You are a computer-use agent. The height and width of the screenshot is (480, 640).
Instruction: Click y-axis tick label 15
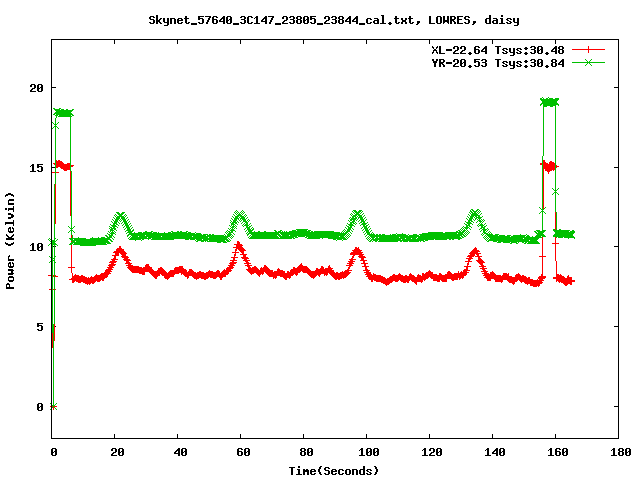coord(36,168)
